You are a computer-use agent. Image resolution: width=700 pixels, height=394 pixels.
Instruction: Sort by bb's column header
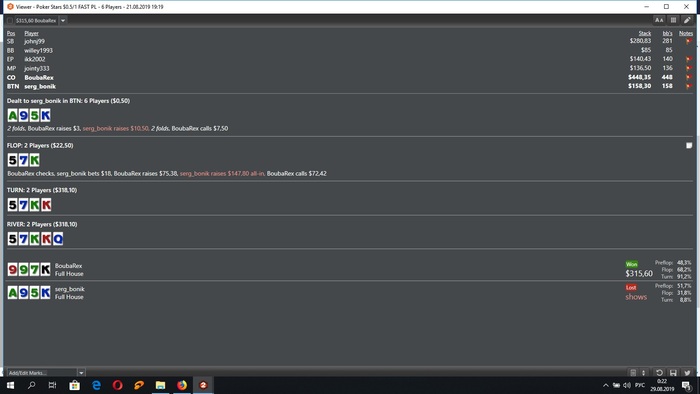point(667,33)
